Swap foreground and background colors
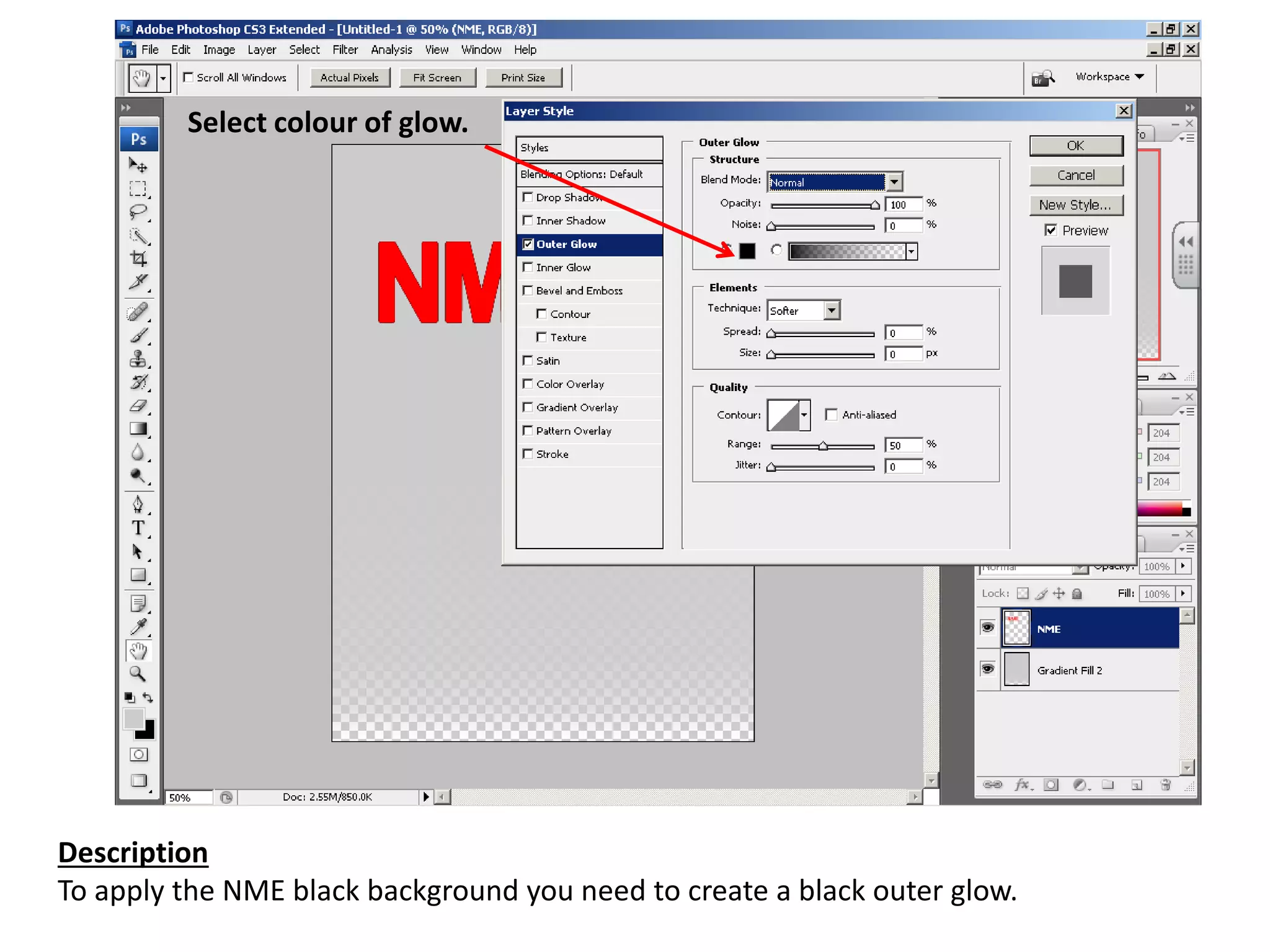The image size is (1270, 952). point(148,697)
